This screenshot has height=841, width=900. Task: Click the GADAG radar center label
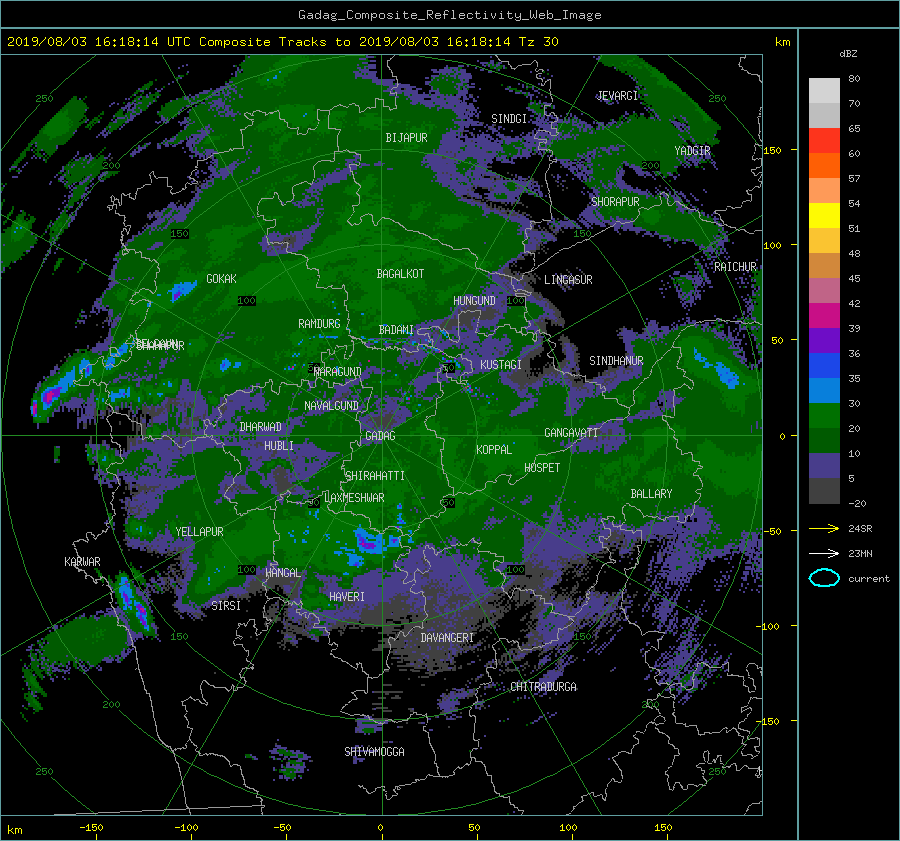(x=380, y=436)
